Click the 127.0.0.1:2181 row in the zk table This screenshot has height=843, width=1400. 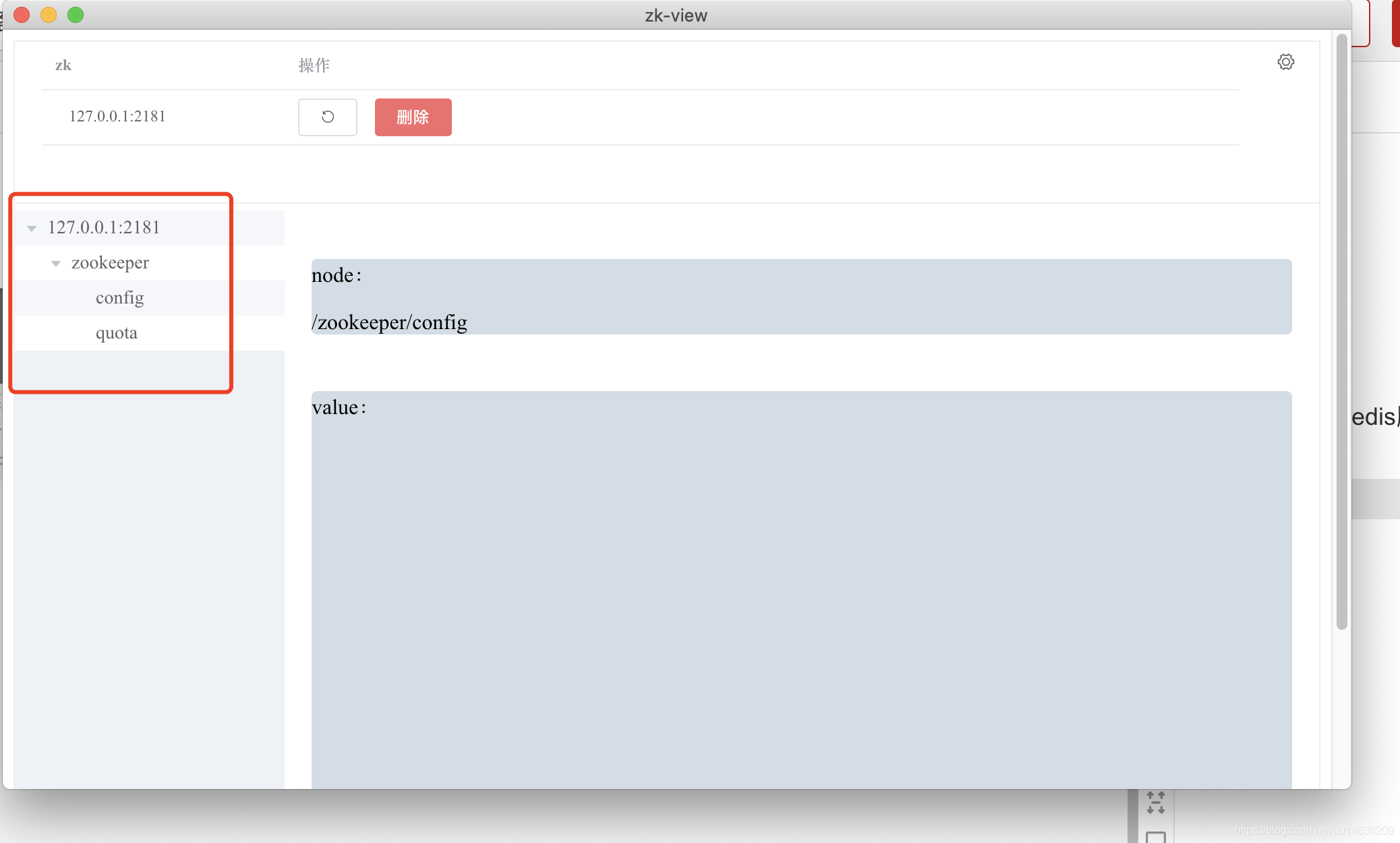pyautogui.click(x=118, y=116)
